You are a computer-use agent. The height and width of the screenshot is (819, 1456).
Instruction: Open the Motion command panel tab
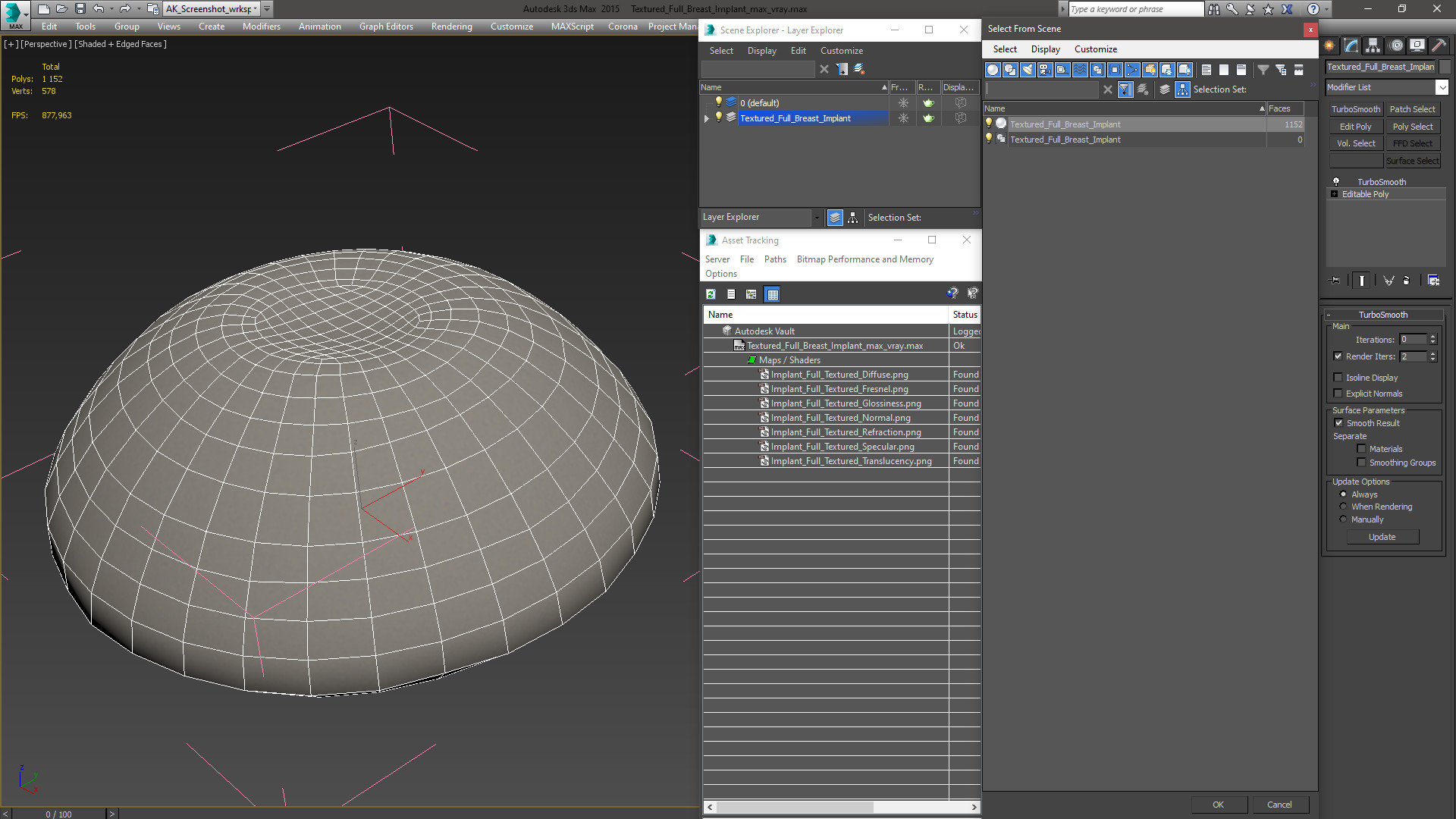pos(1396,45)
